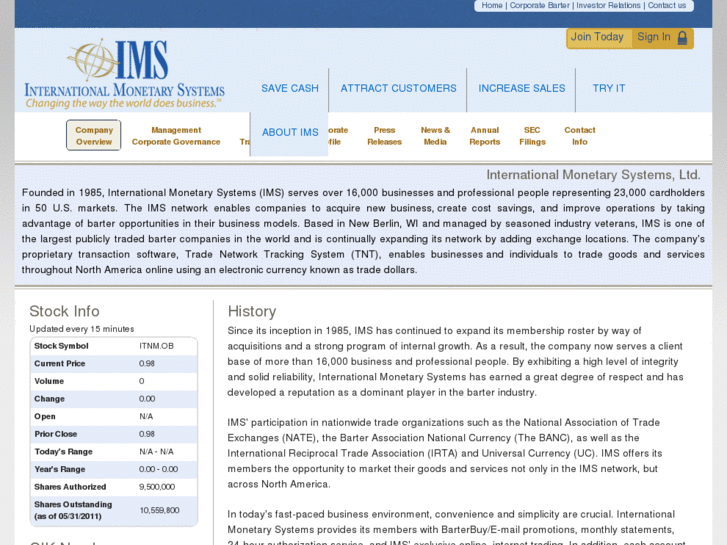Click Today's Range value N/A - N/A
The image size is (727, 545).
coord(156,452)
